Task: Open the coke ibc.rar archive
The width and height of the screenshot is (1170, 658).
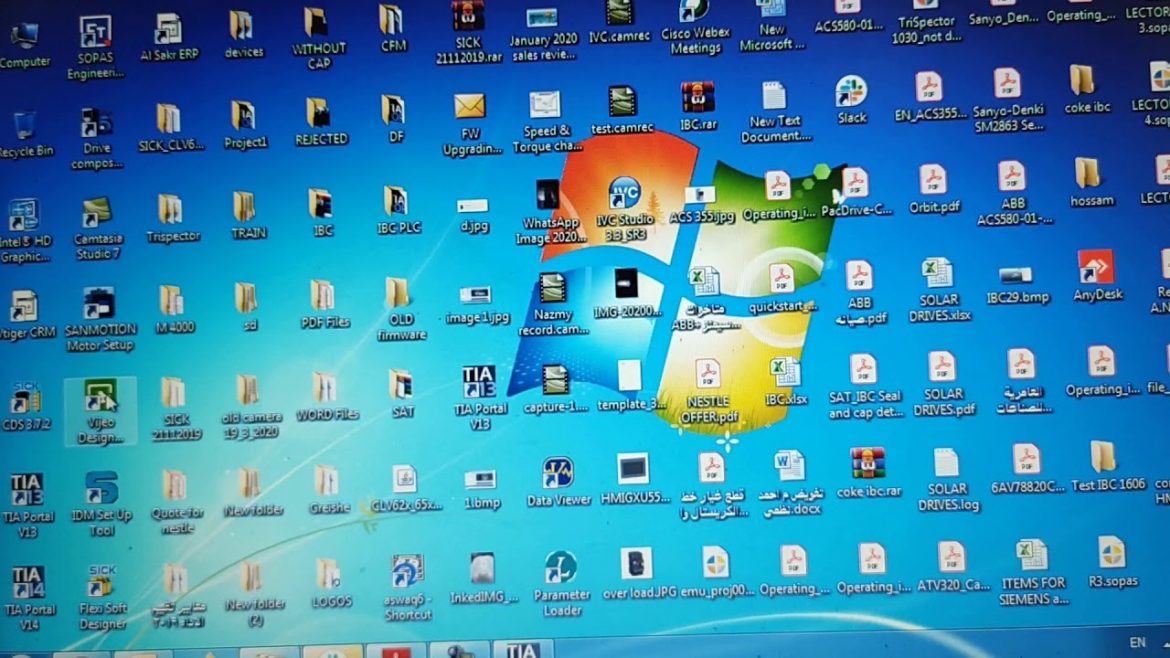Action: click(867, 464)
